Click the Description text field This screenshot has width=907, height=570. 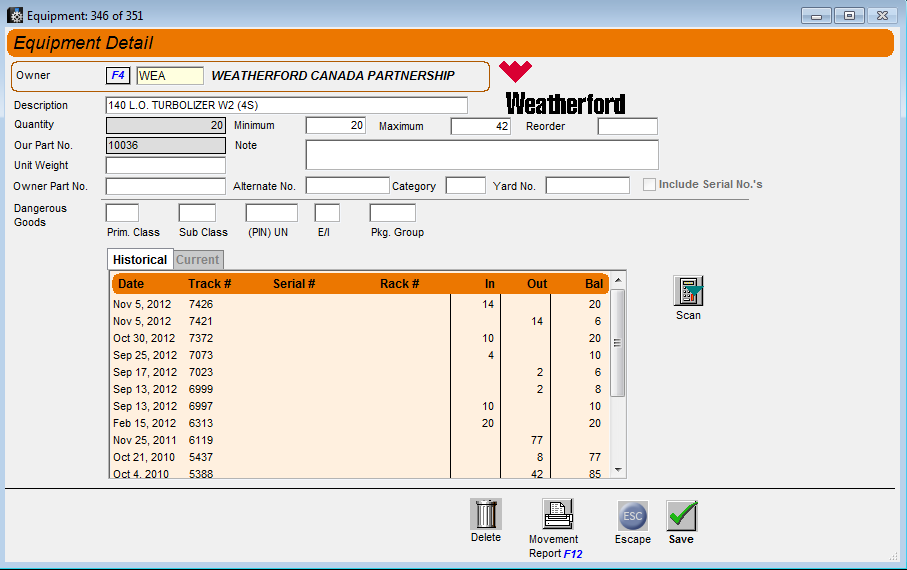[x=286, y=105]
